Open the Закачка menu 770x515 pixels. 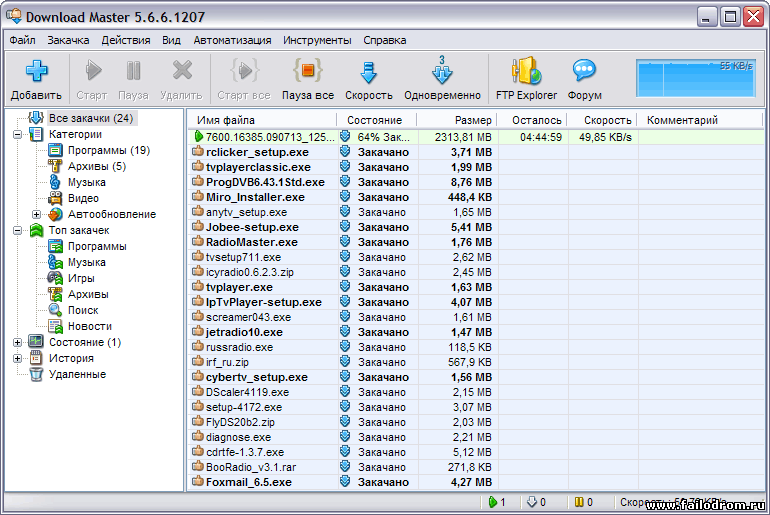pyautogui.click(x=68, y=40)
